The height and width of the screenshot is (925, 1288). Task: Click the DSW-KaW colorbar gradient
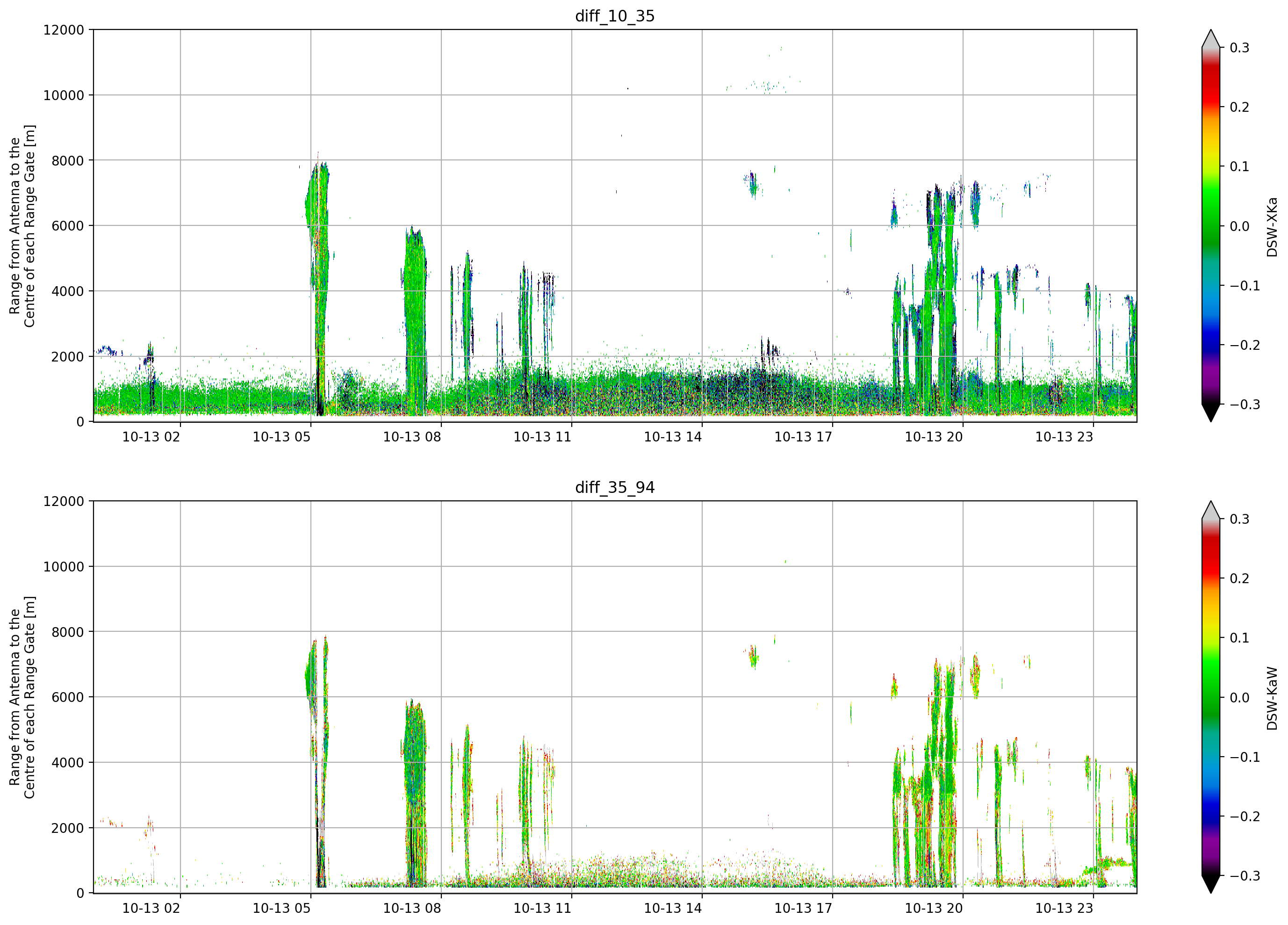click(1211, 697)
